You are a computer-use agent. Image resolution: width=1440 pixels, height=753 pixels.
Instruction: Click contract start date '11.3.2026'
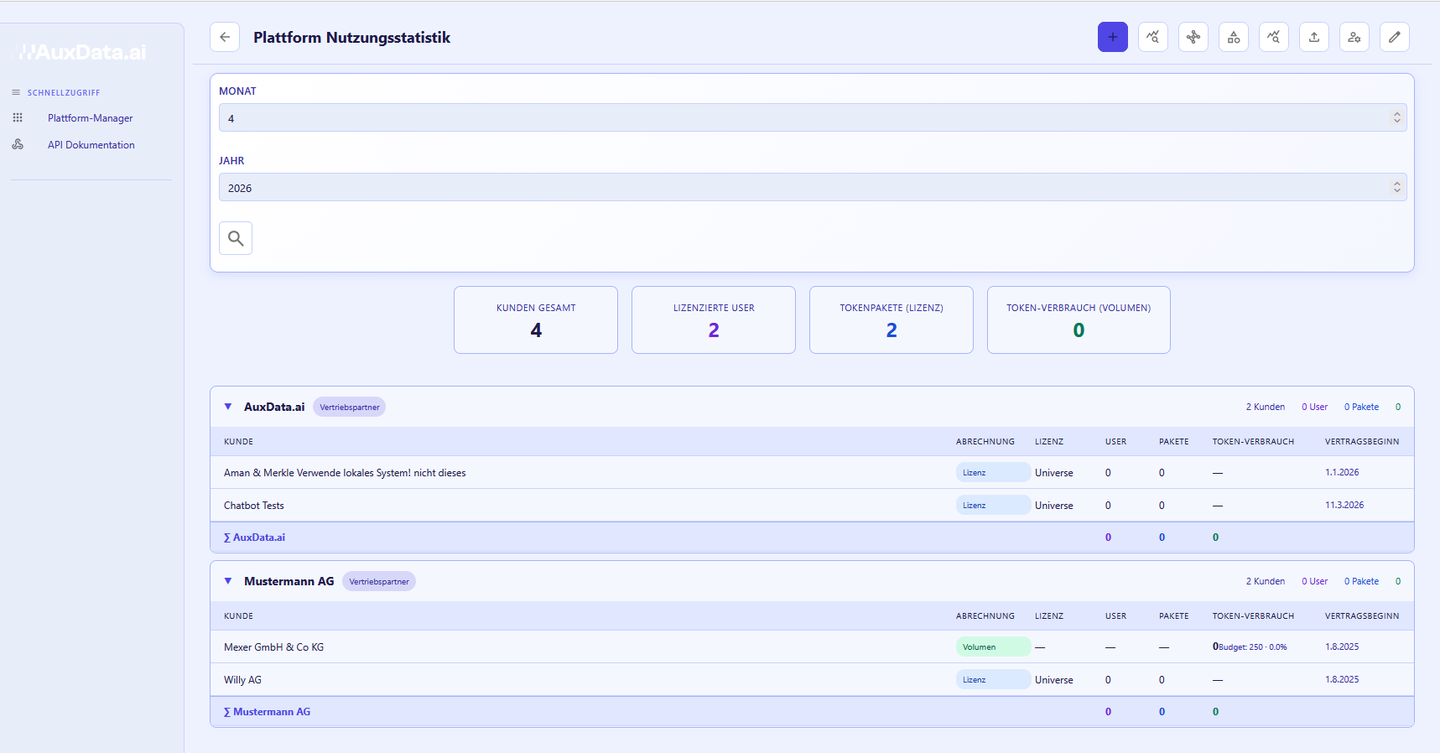pos(1344,505)
